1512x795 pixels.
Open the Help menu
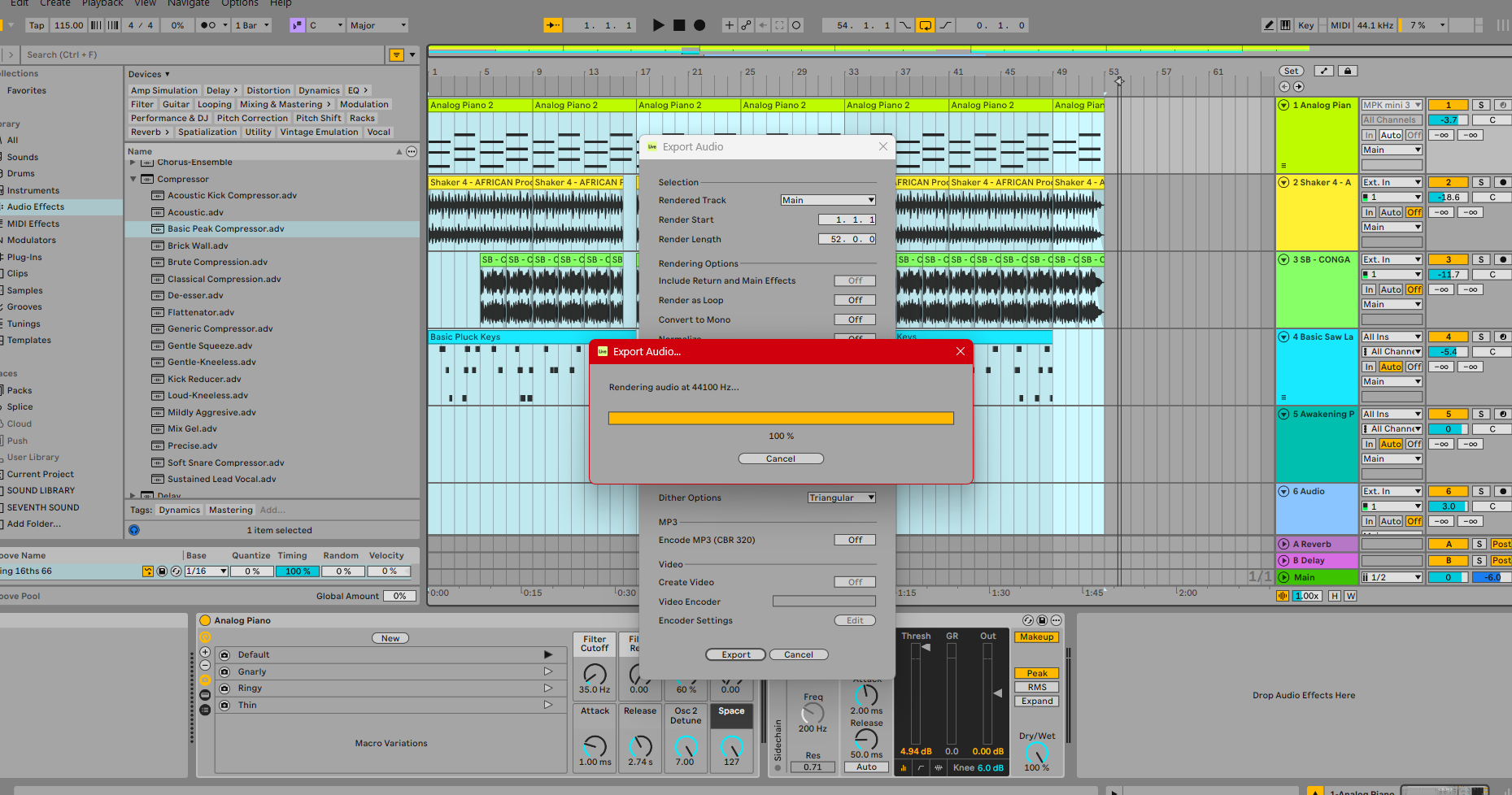coord(281,4)
